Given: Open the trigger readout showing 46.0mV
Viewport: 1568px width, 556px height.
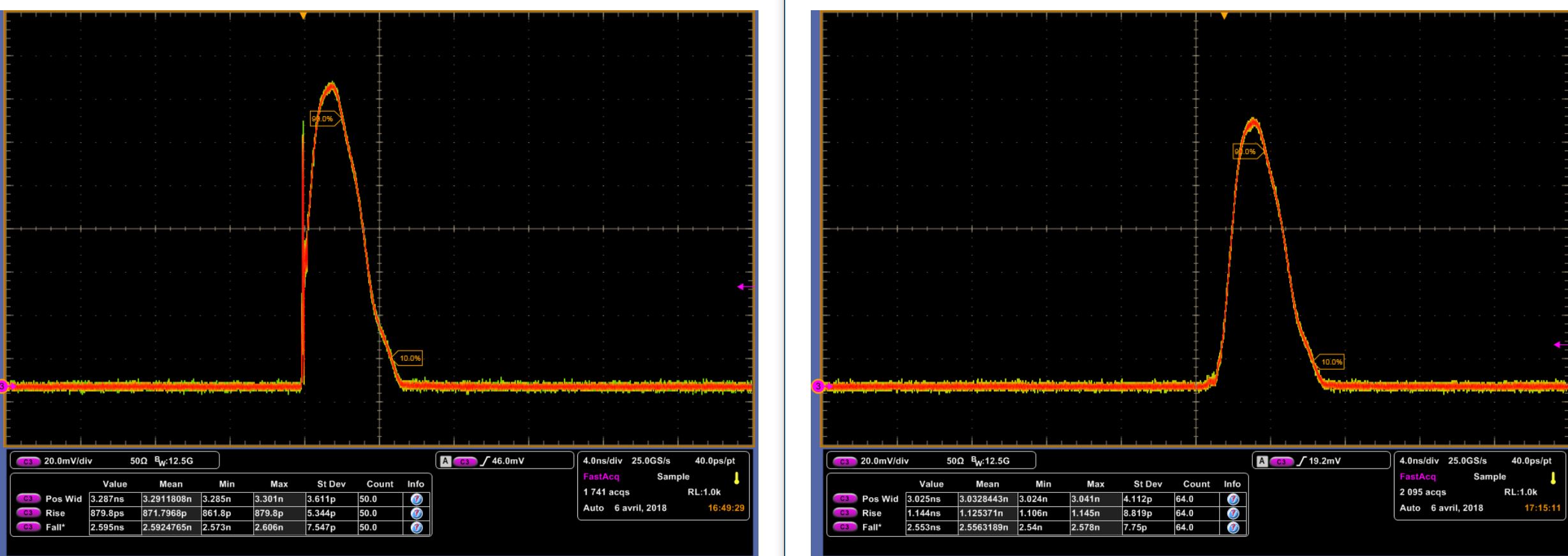Looking at the screenshot, I should point(504,461).
